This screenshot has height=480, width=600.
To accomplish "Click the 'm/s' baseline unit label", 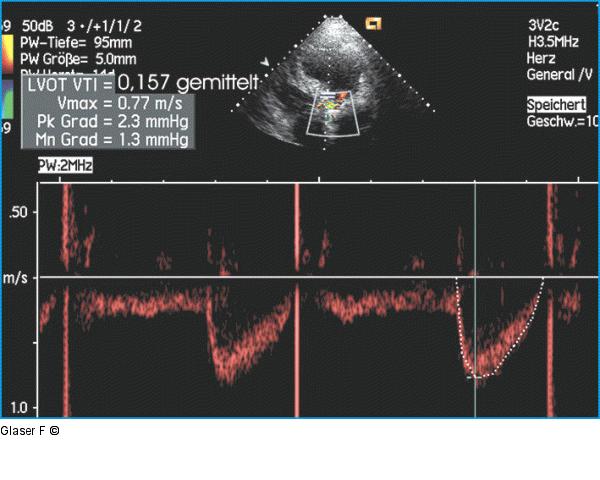I will pos(15,278).
